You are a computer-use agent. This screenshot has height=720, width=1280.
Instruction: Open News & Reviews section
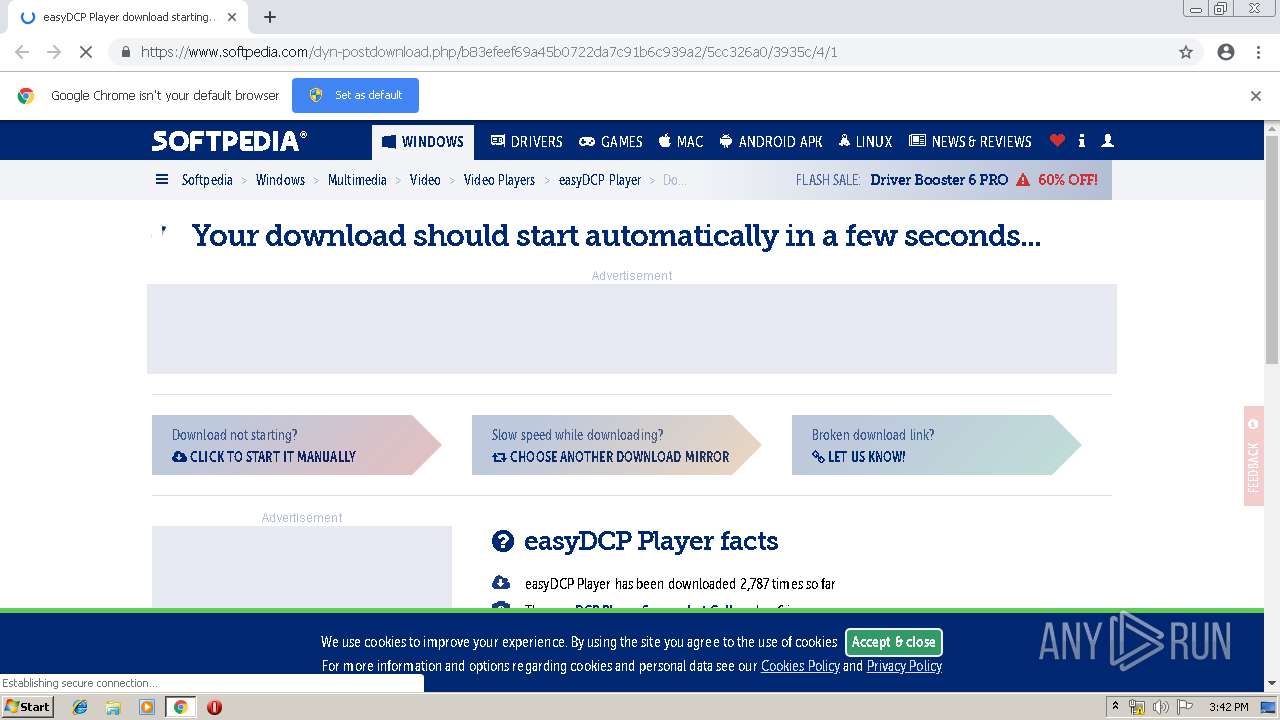970,142
